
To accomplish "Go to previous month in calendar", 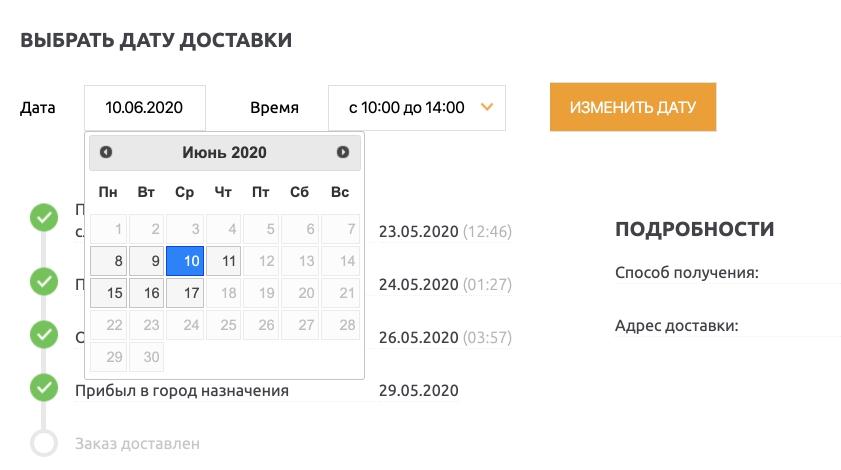I will (106, 152).
